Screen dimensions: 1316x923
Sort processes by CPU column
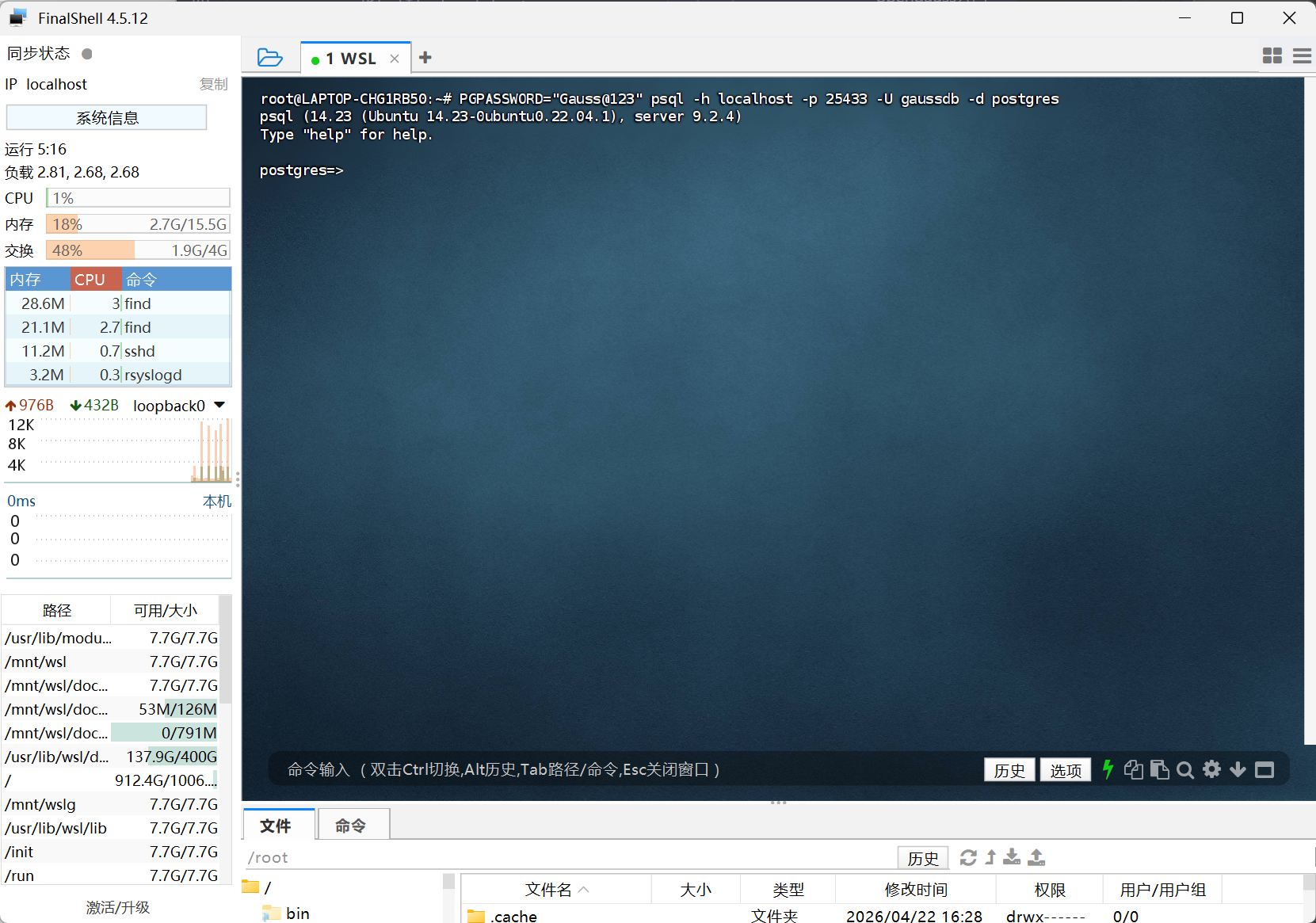coord(96,280)
